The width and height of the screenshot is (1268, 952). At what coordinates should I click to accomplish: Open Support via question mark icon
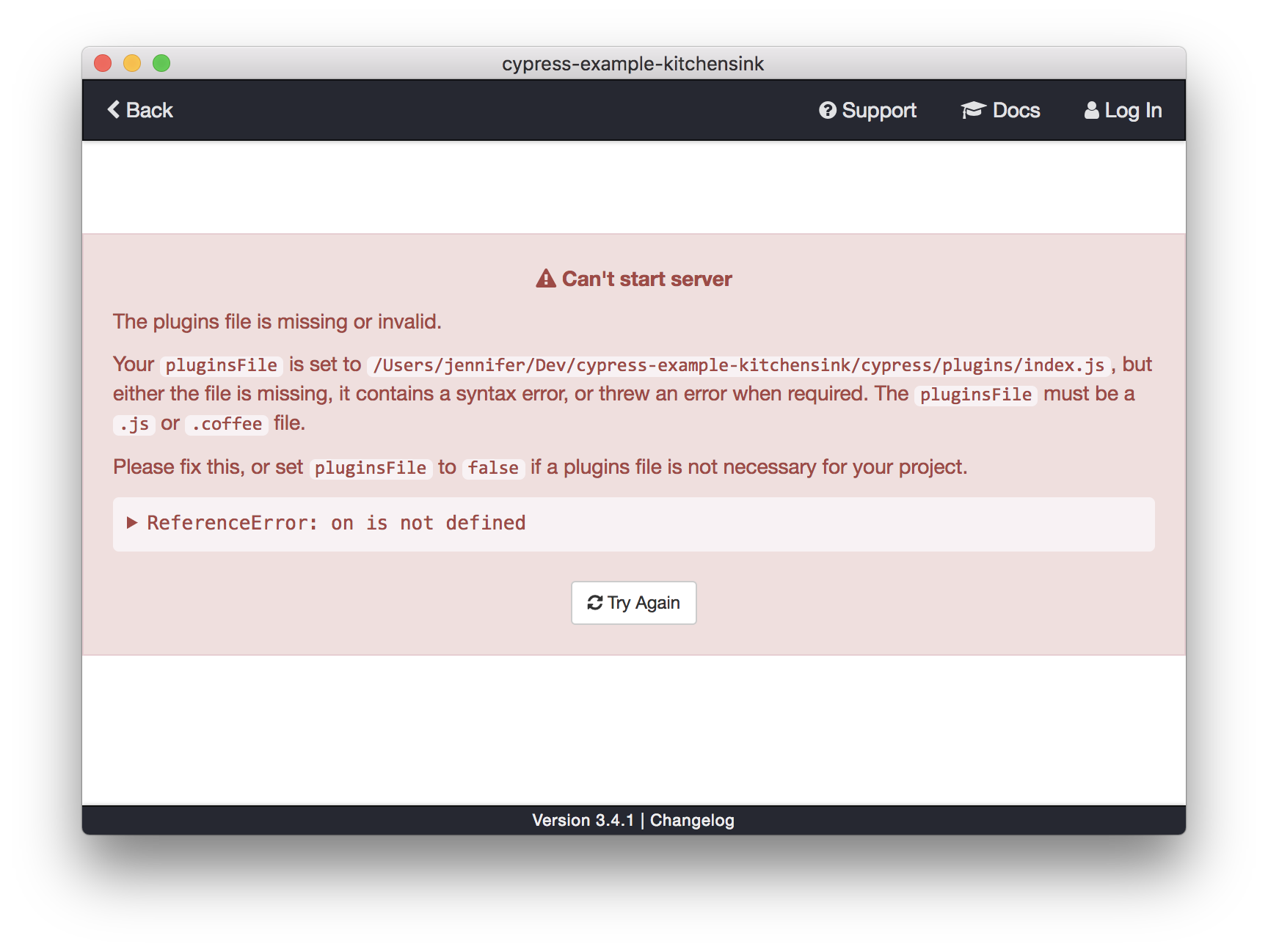pyautogui.click(x=828, y=110)
